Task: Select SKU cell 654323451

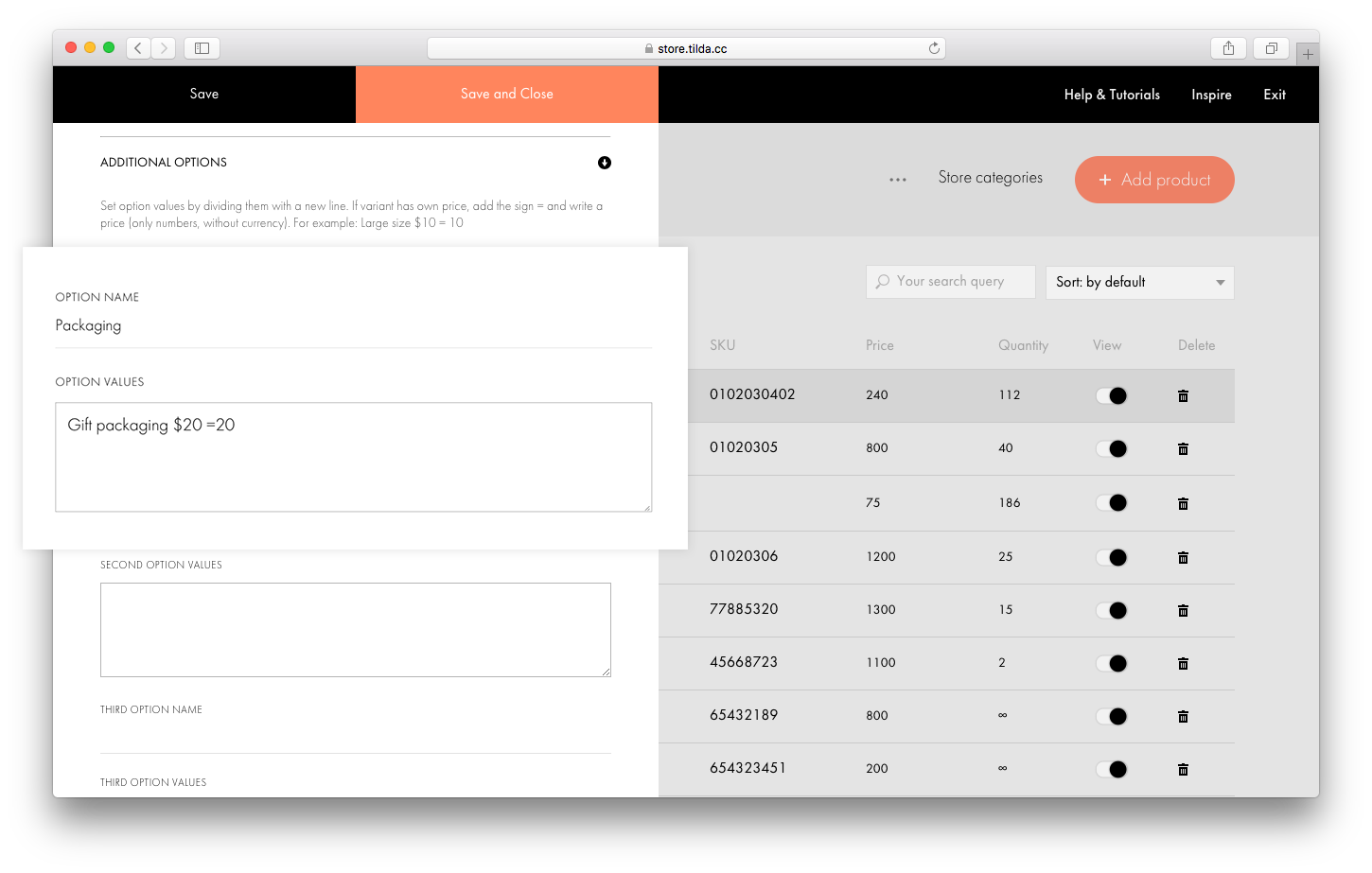Action: click(x=748, y=768)
